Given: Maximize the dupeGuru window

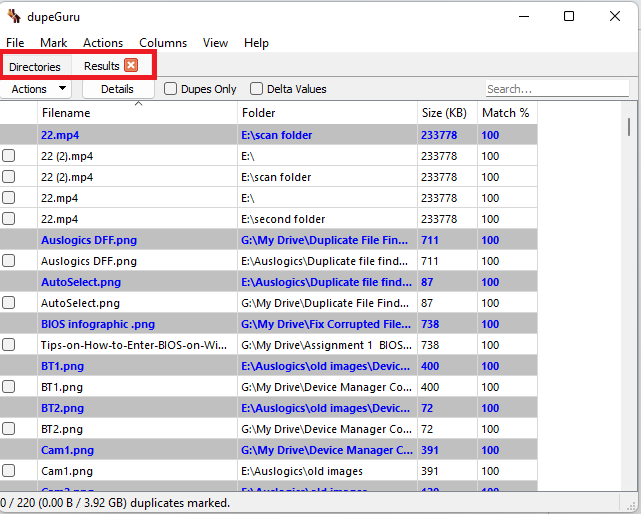Looking at the screenshot, I should point(569,16).
